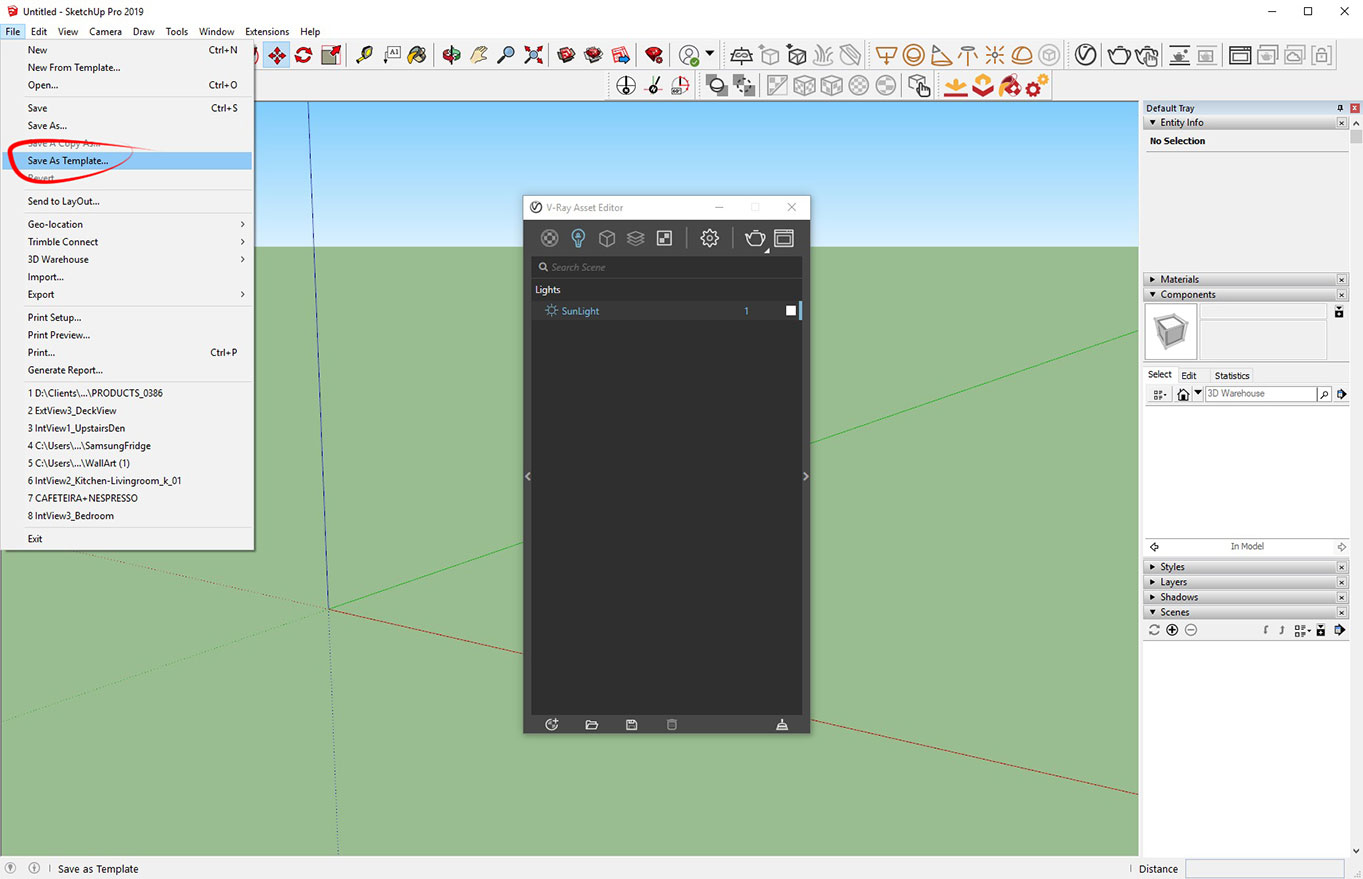Open Settings gear in Asset Editor

tap(710, 238)
